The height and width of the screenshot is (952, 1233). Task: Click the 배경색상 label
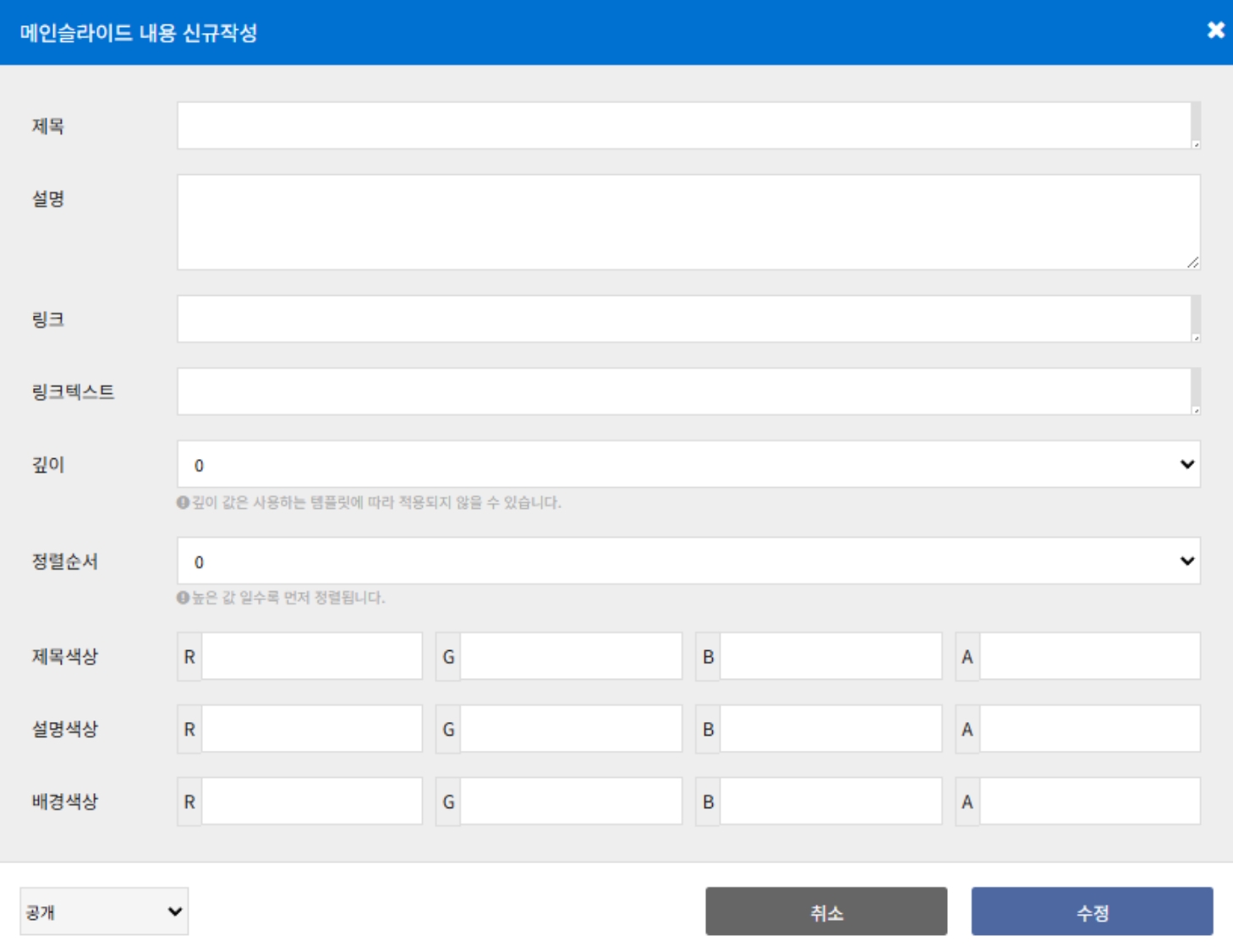point(65,802)
